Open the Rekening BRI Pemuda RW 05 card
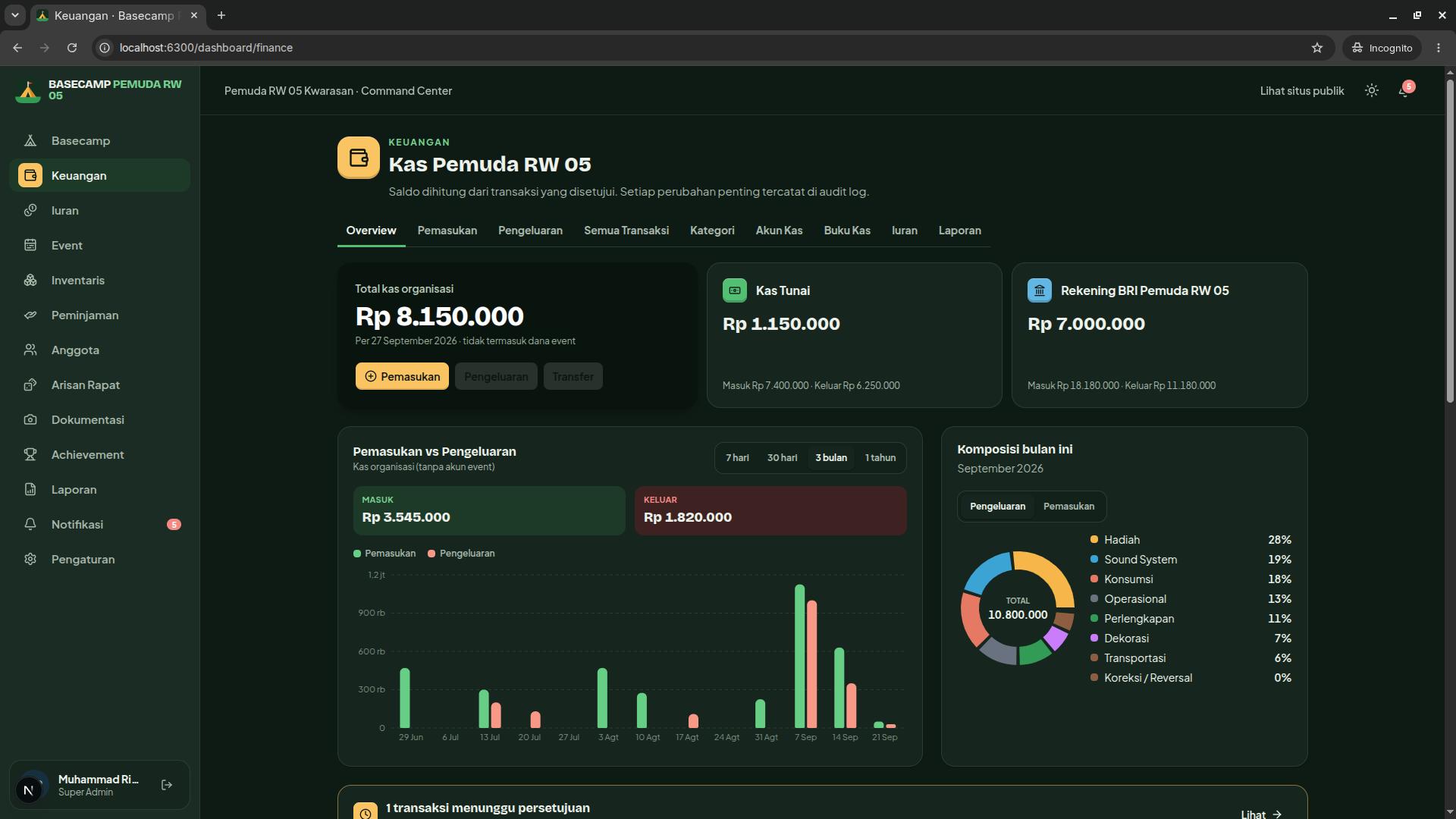 [x=1159, y=335]
